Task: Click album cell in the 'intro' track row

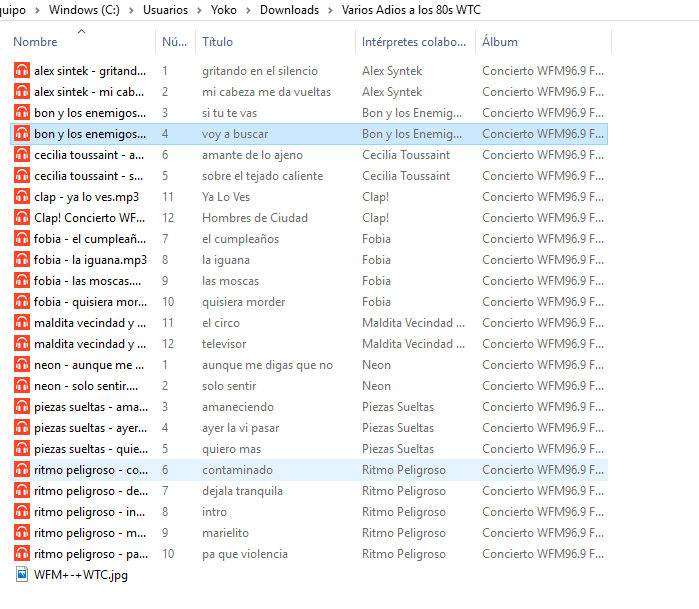Action: coord(543,512)
